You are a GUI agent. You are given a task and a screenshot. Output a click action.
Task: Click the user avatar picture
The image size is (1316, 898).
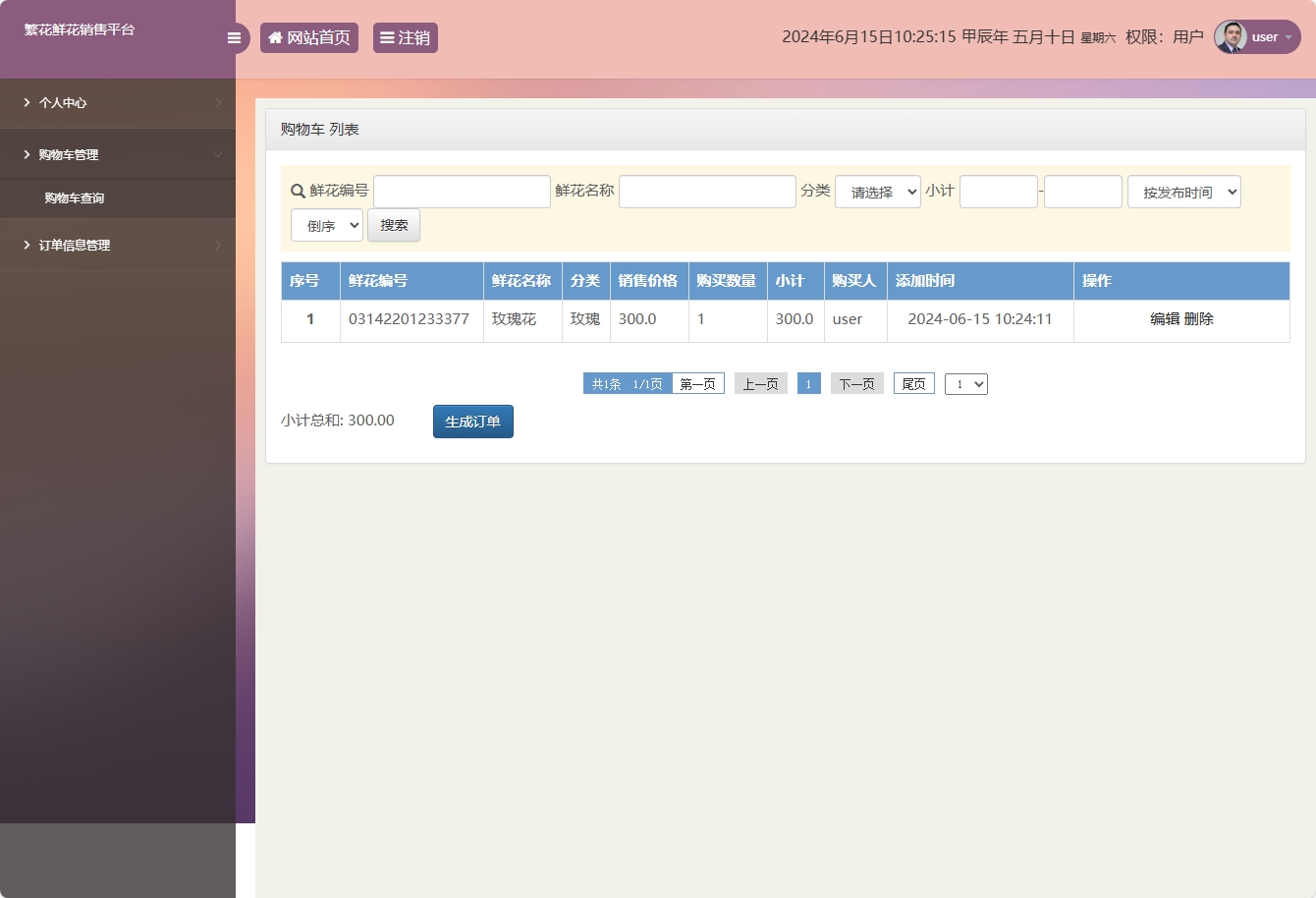(x=1231, y=37)
